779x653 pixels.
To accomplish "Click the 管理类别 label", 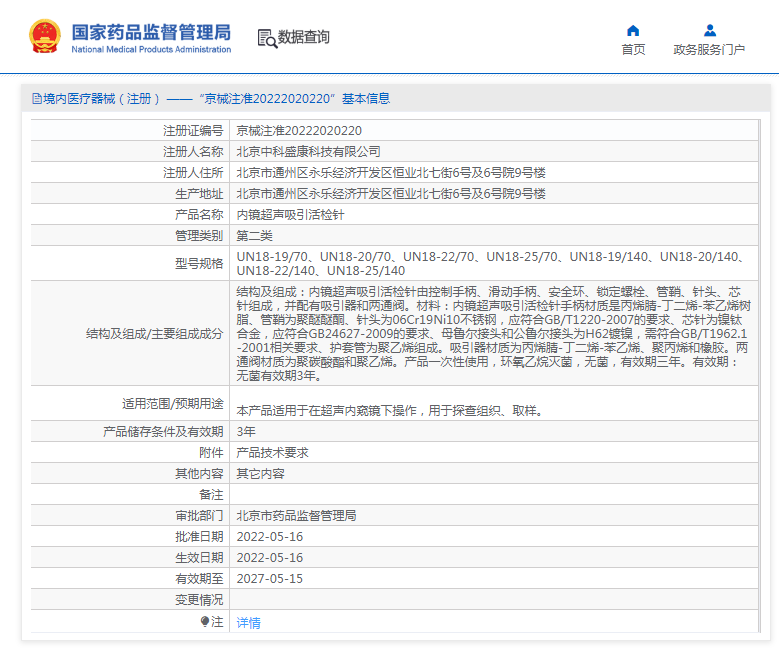I will tap(199, 235).
